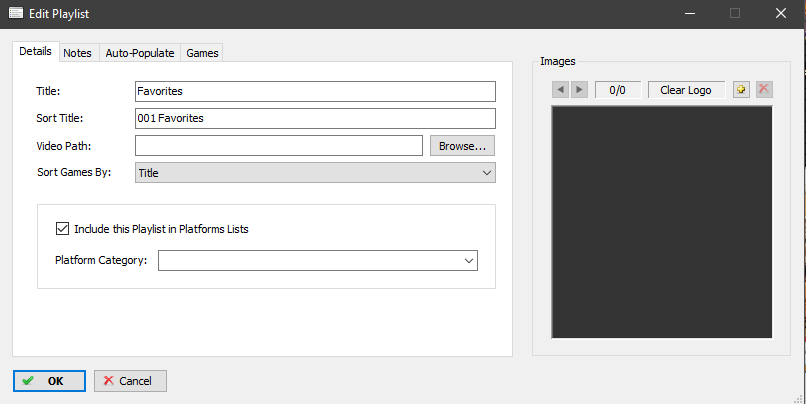This screenshot has height=404, width=806.
Task: Show the next image with the right arrow
Action: click(579, 89)
